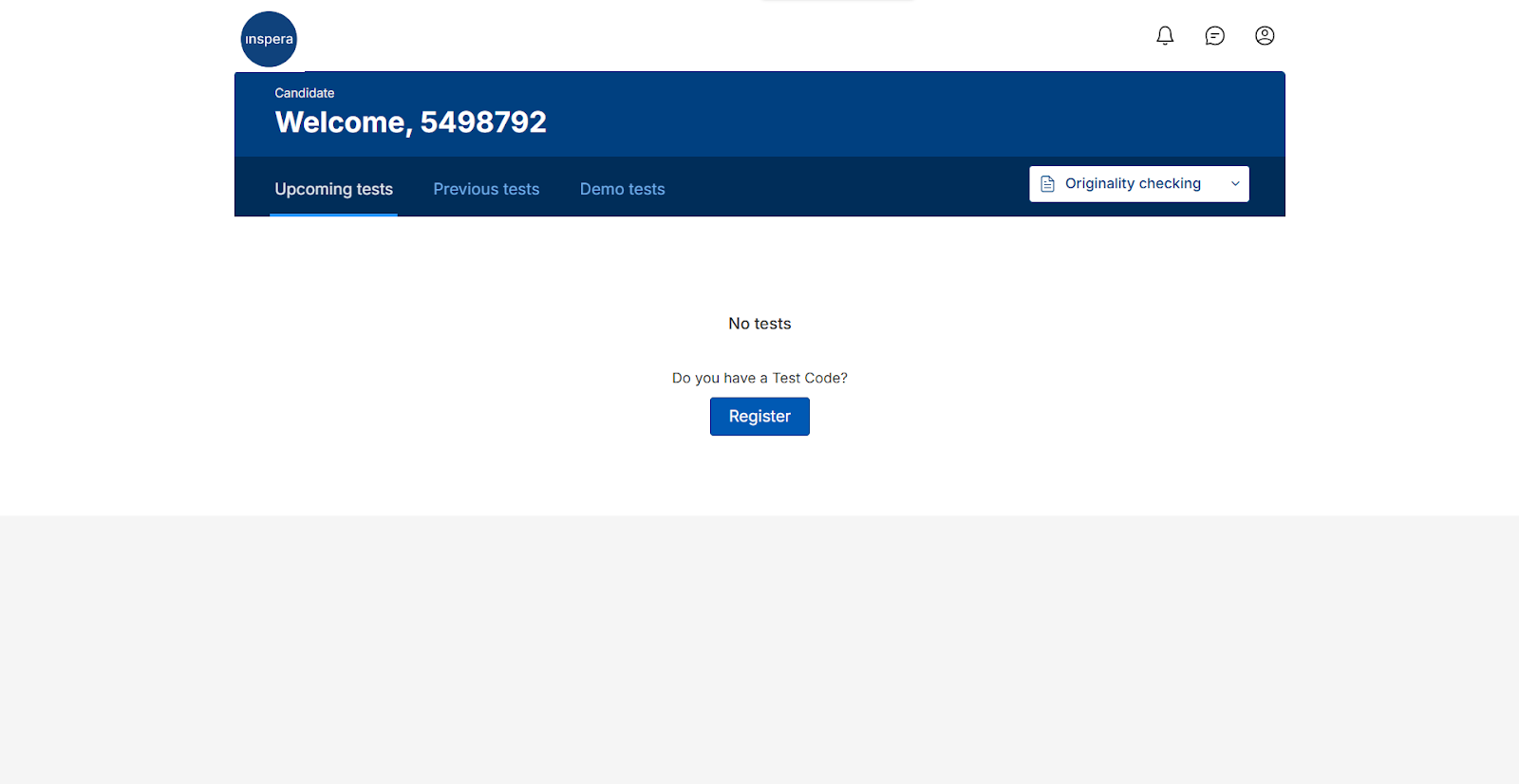Open the notifications bell icon
Viewport: 1519px width, 784px height.
click(1165, 36)
